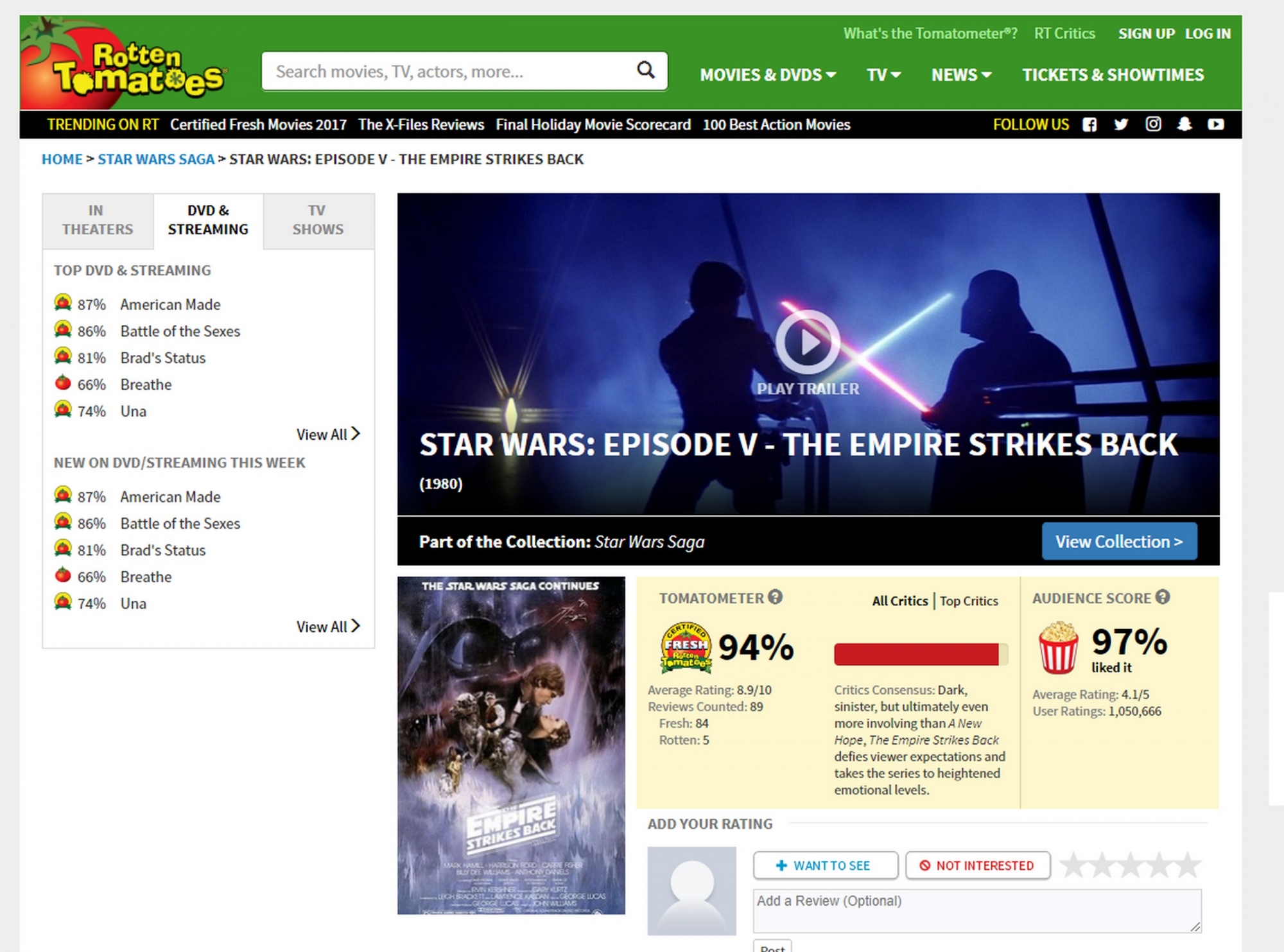Screen dimensions: 1284x952
Task: Open Final Holiday Movie Scorecard trending link
Action: [593, 125]
